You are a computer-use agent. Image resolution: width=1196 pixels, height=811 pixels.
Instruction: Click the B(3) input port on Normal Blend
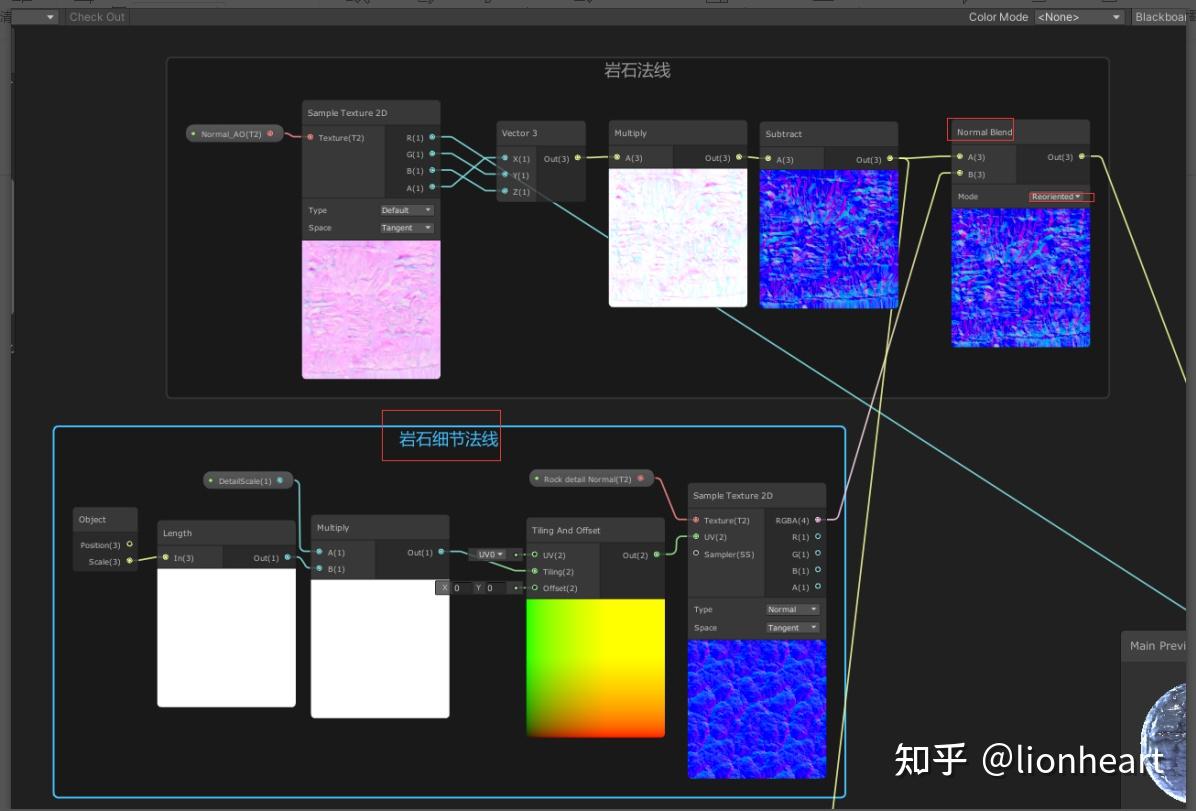(x=960, y=174)
